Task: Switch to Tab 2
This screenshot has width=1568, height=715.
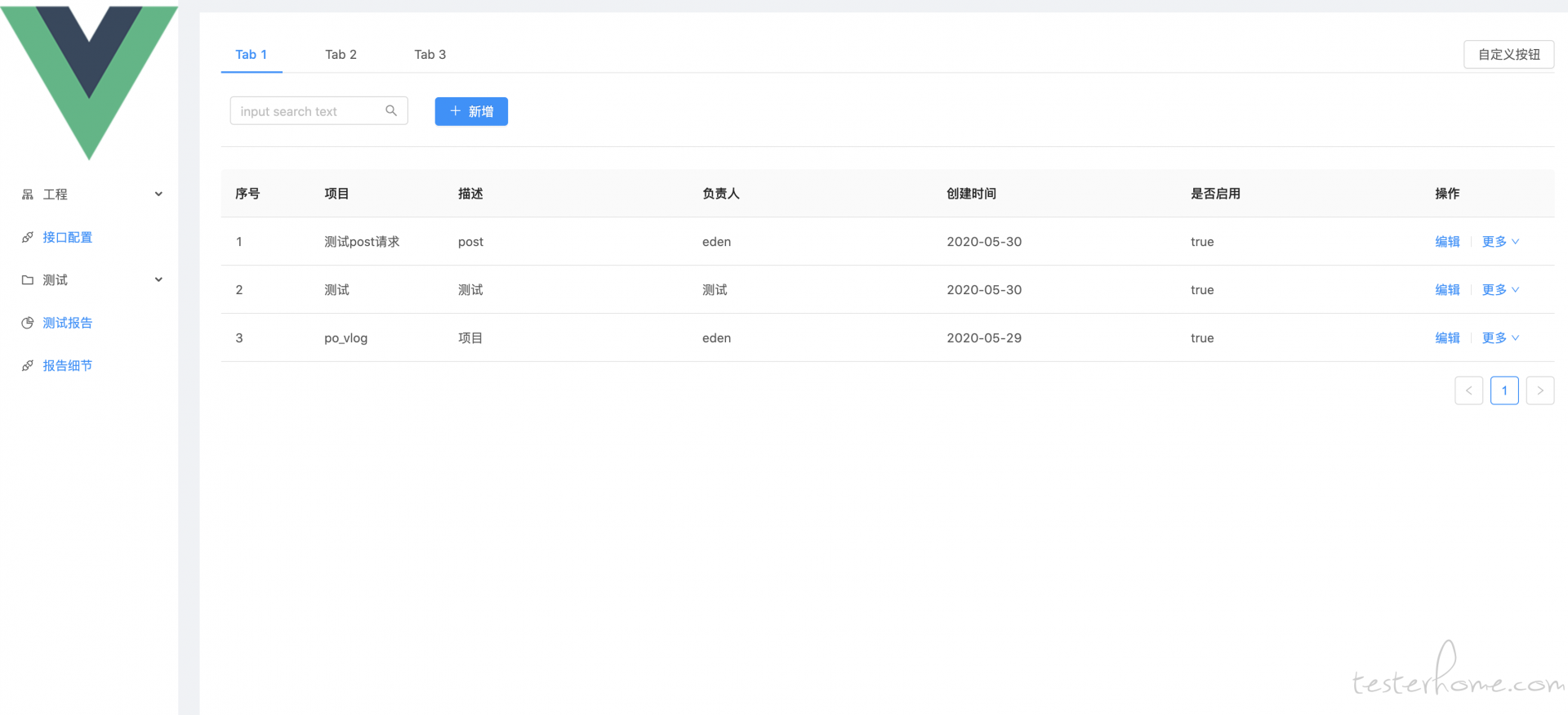Action: click(x=341, y=55)
